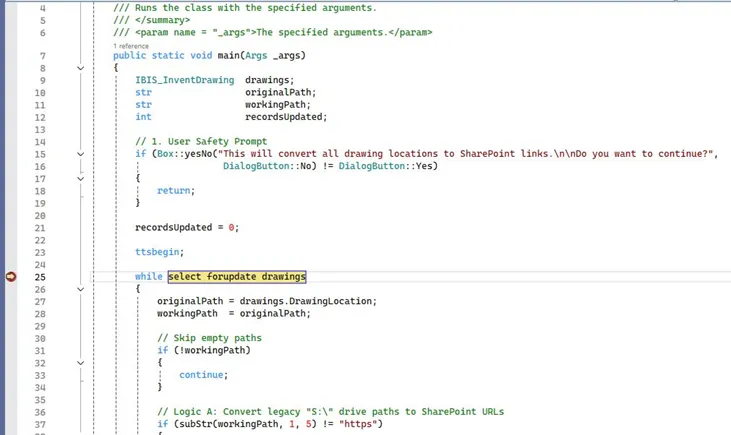Click 'recordsUpdated = 0;' on line 21
Image resolution: width=731 pixels, height=435 pixels.
coord(187,228)
